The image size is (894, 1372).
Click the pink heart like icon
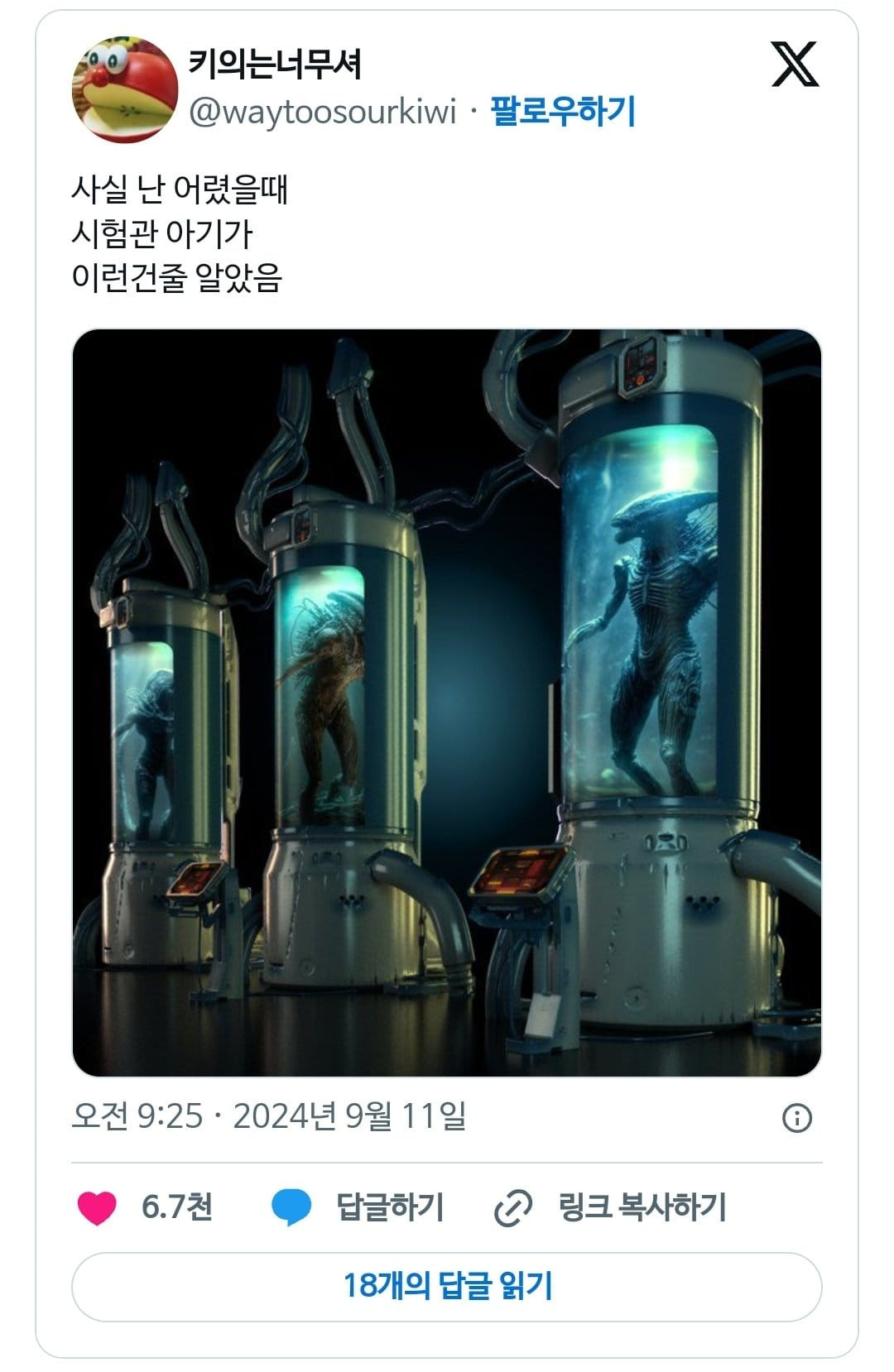coord(97,1207)
